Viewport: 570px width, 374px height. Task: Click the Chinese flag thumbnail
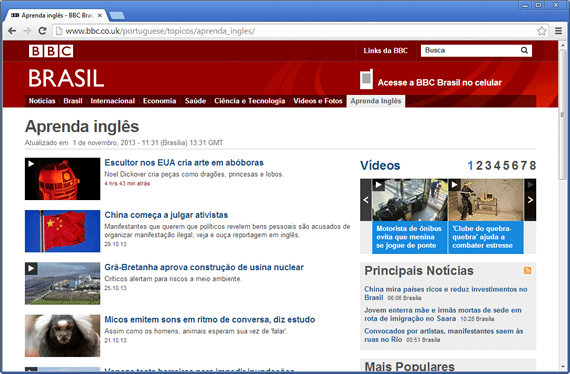tap(63, 231)
